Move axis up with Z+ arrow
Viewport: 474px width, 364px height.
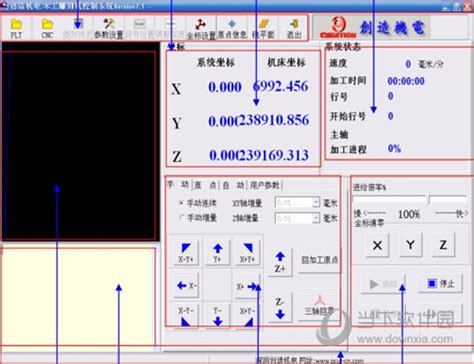click(280, 262)
